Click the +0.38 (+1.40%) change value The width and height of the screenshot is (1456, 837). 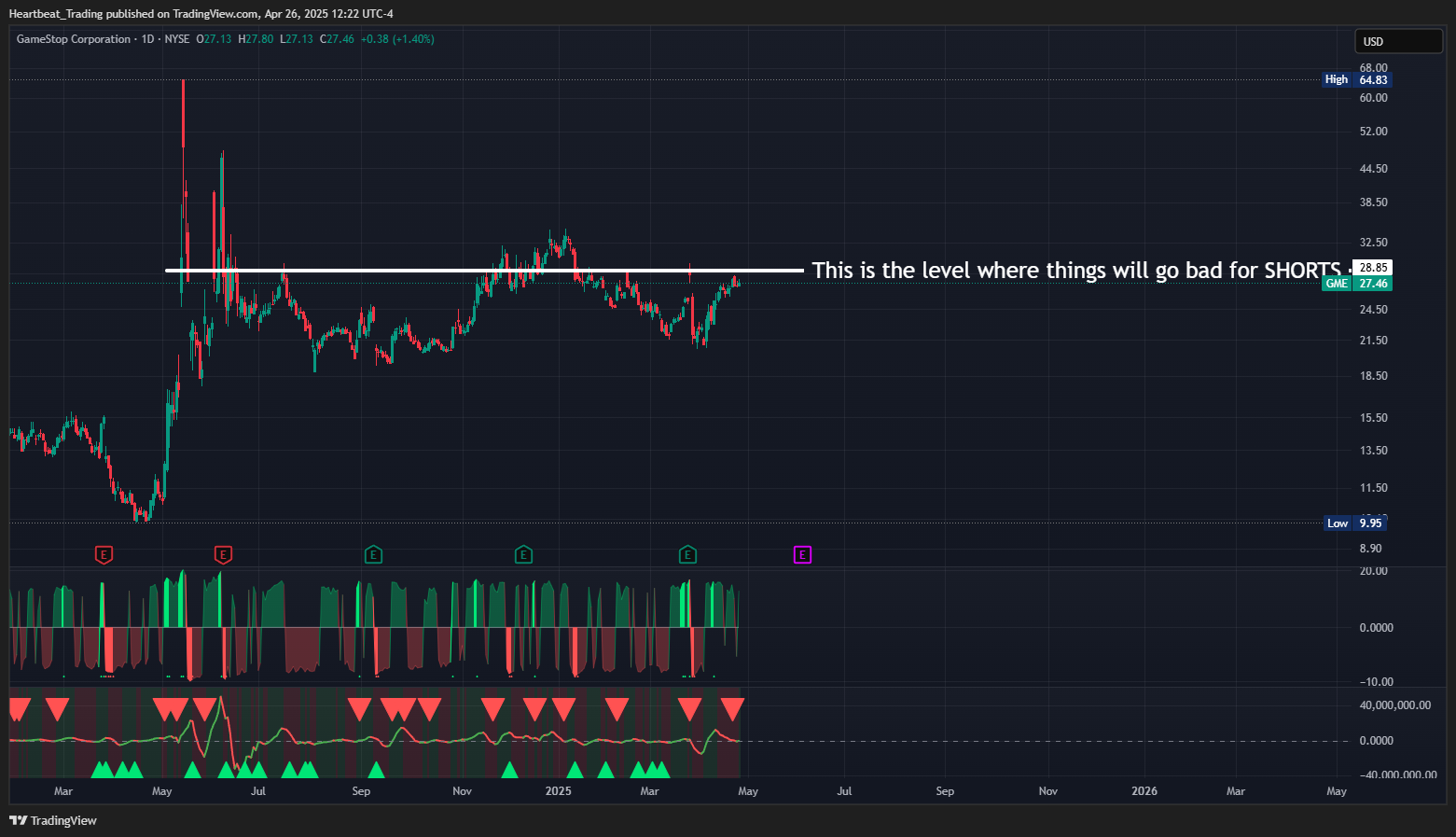[397, 39]
